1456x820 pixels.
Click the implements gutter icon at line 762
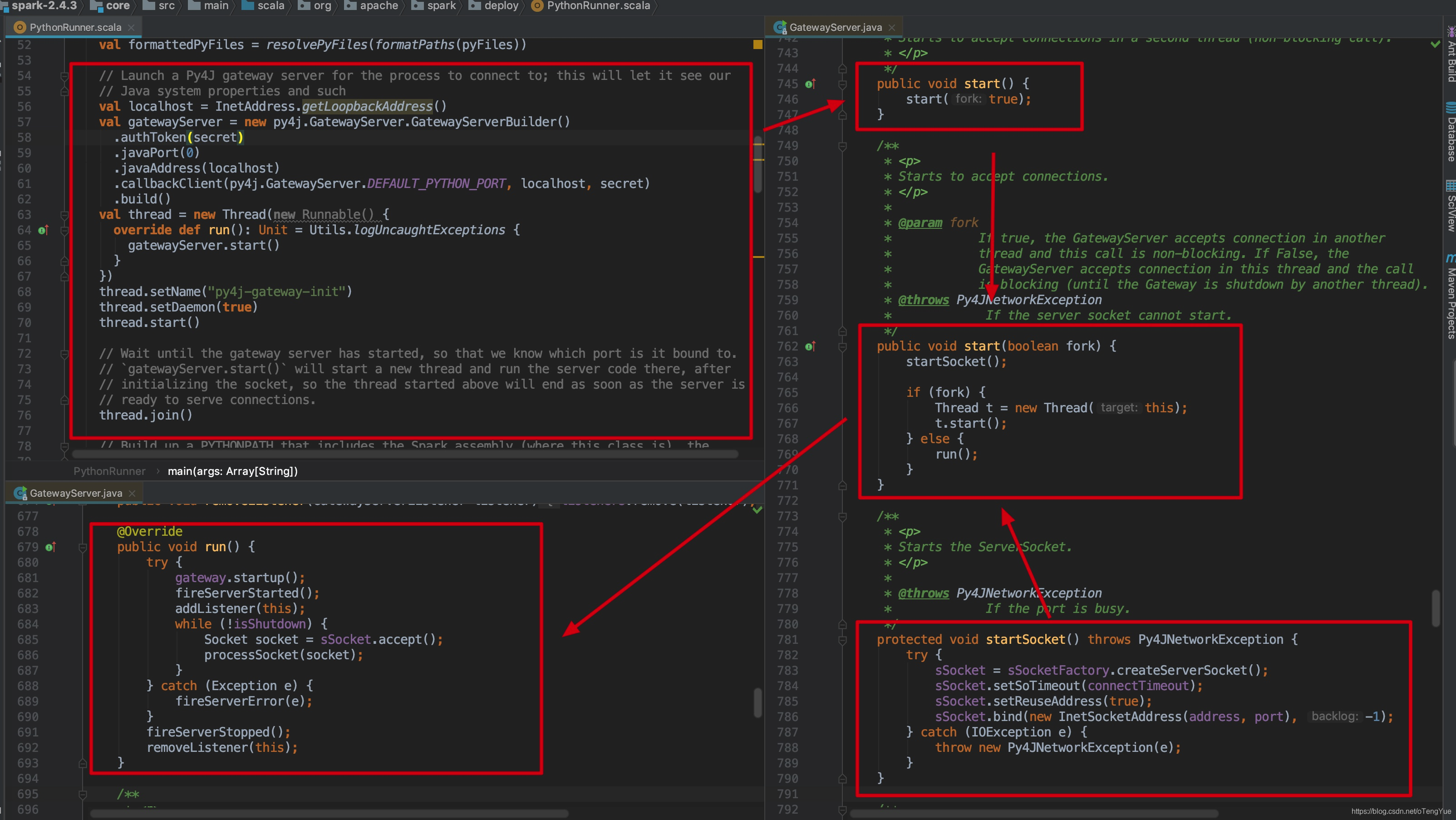[x=810, y=346]
